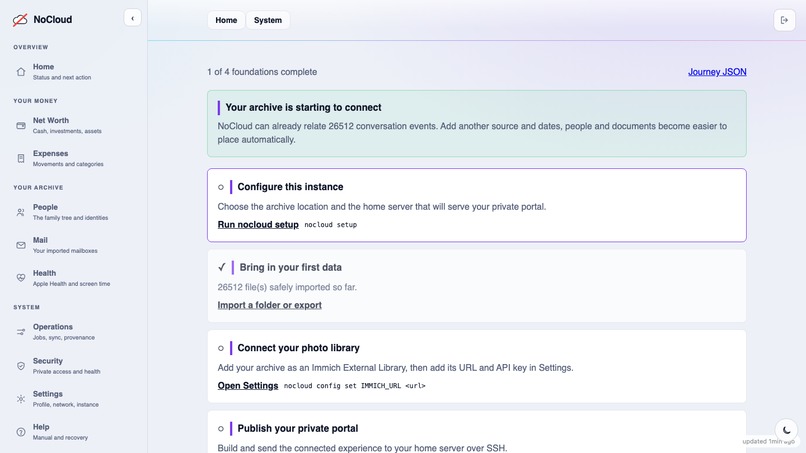Click the Expenses receipt icon
Image resolution: width=806 pixels, height=453 pixels.
point(21,158)
